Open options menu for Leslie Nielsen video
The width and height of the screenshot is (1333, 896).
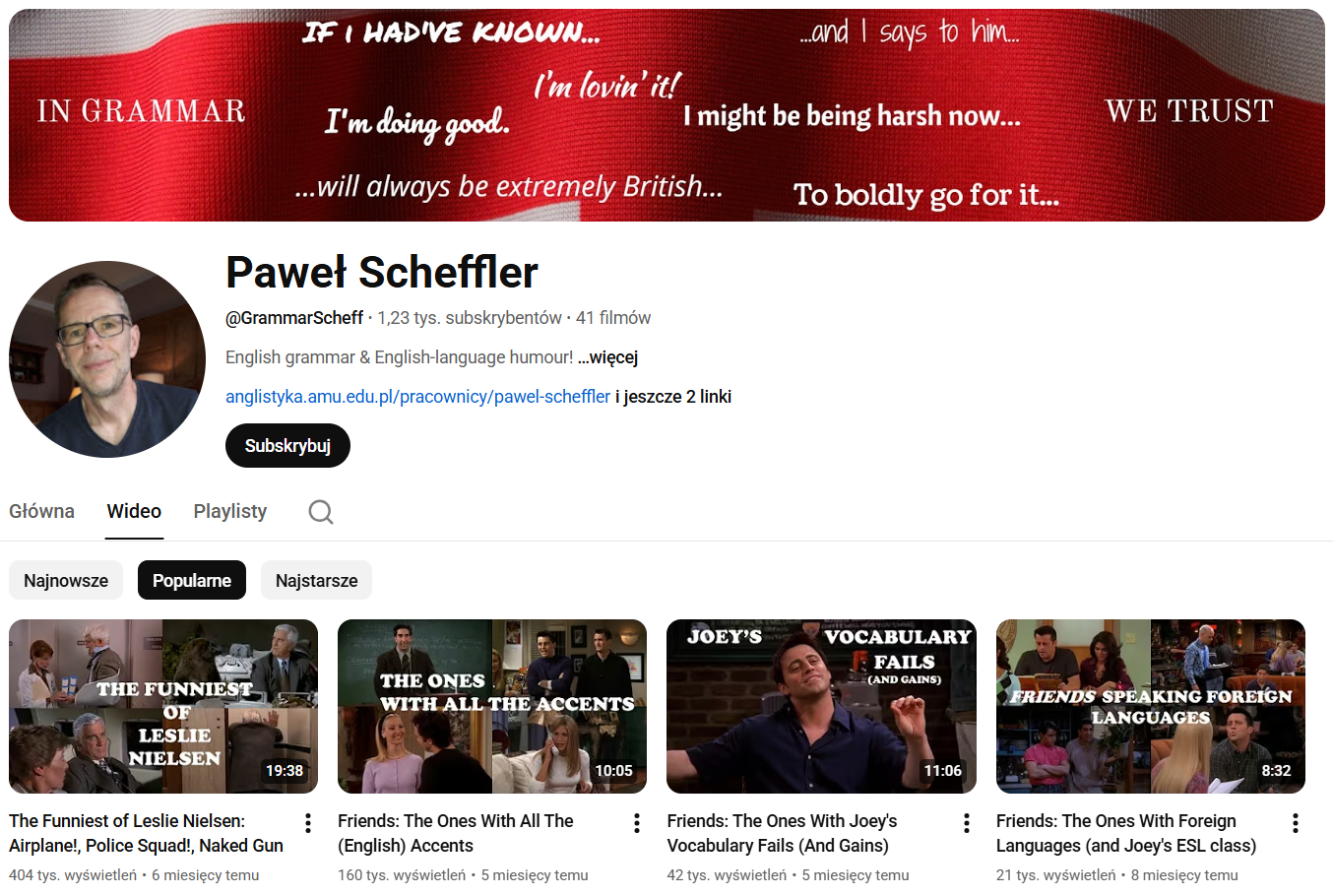pyautogui.click(x=308, y=823)
